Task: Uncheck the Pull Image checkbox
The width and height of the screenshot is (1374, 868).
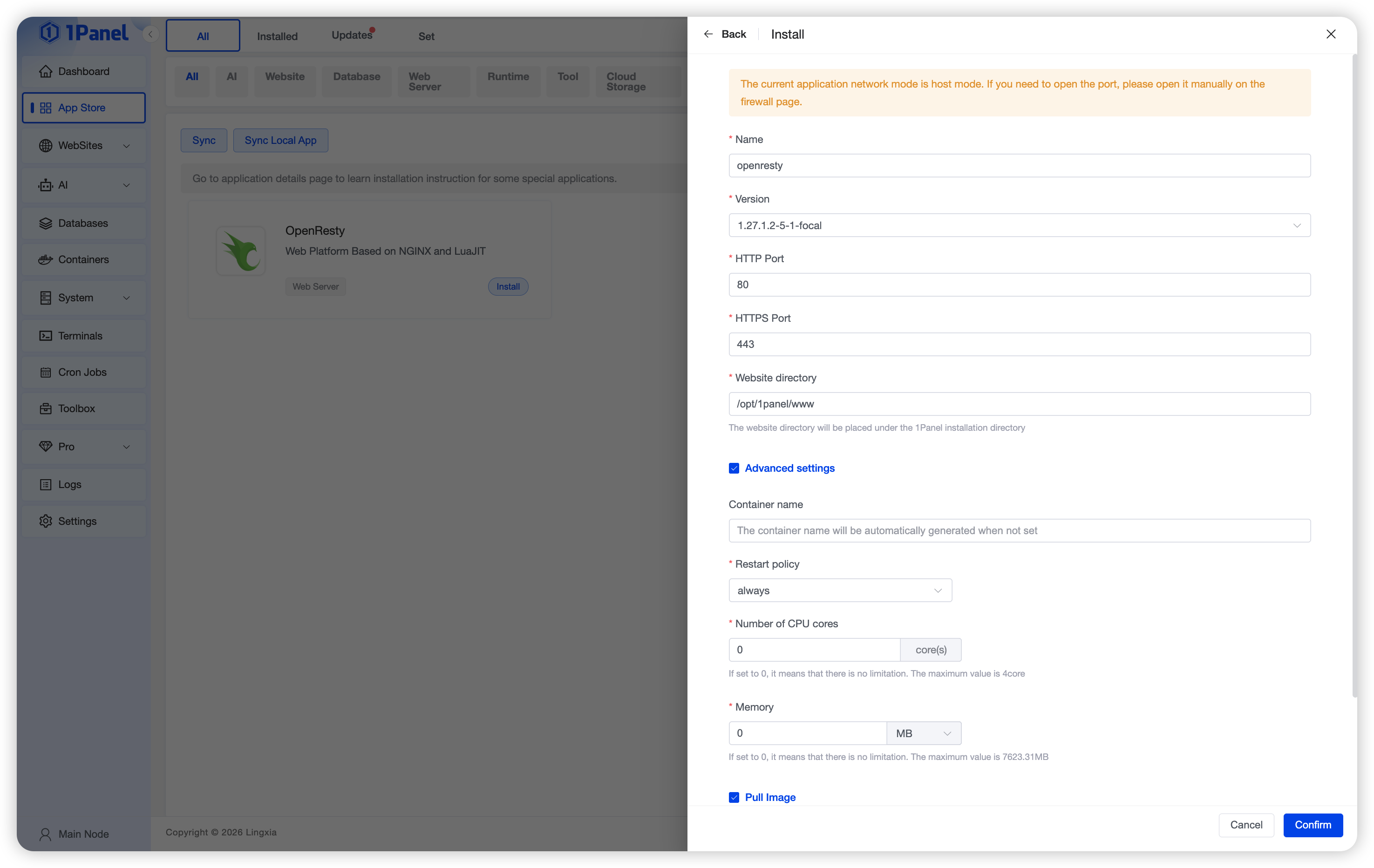Action: click(x=734, y=797)
